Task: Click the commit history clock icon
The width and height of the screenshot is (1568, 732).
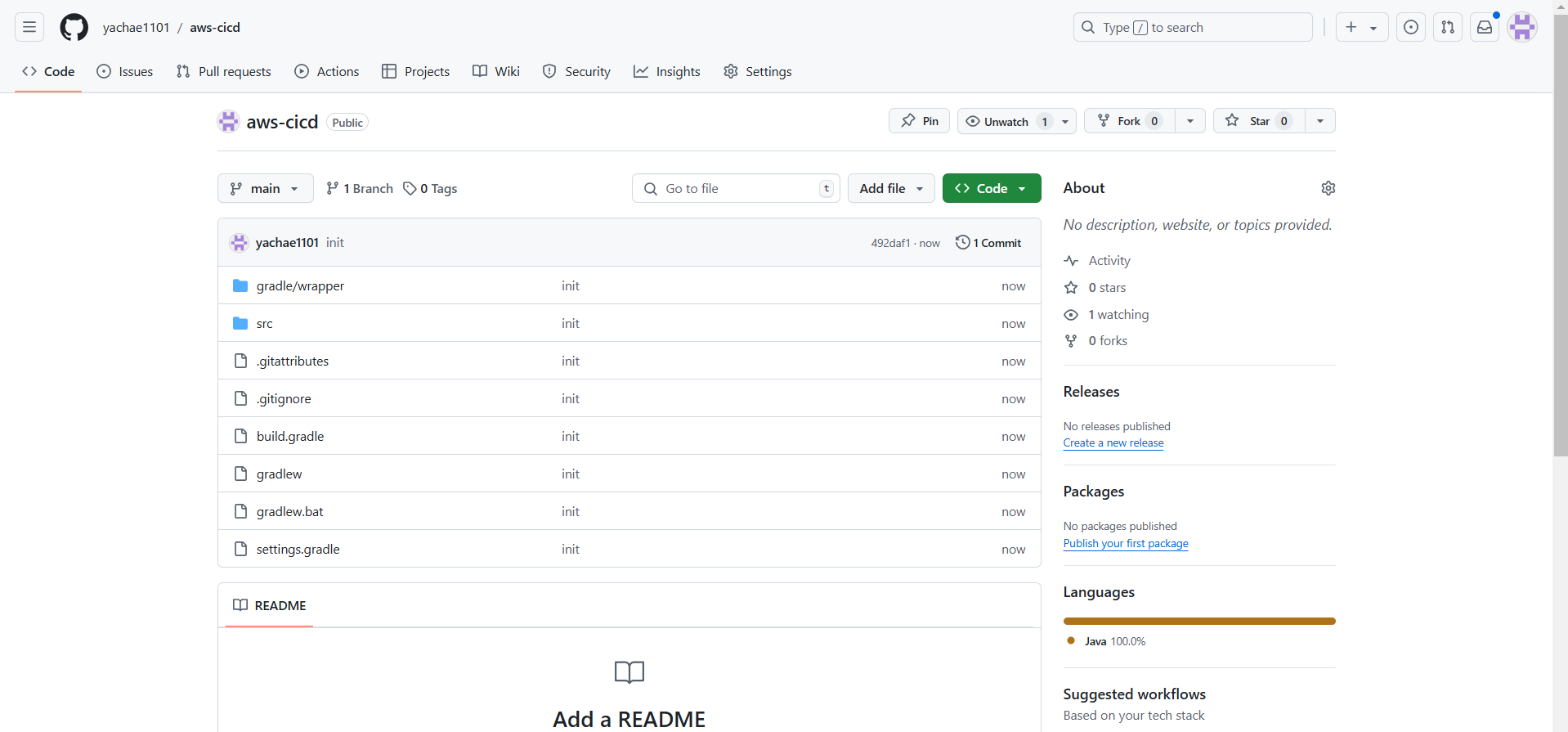Action: pos(963,242)
